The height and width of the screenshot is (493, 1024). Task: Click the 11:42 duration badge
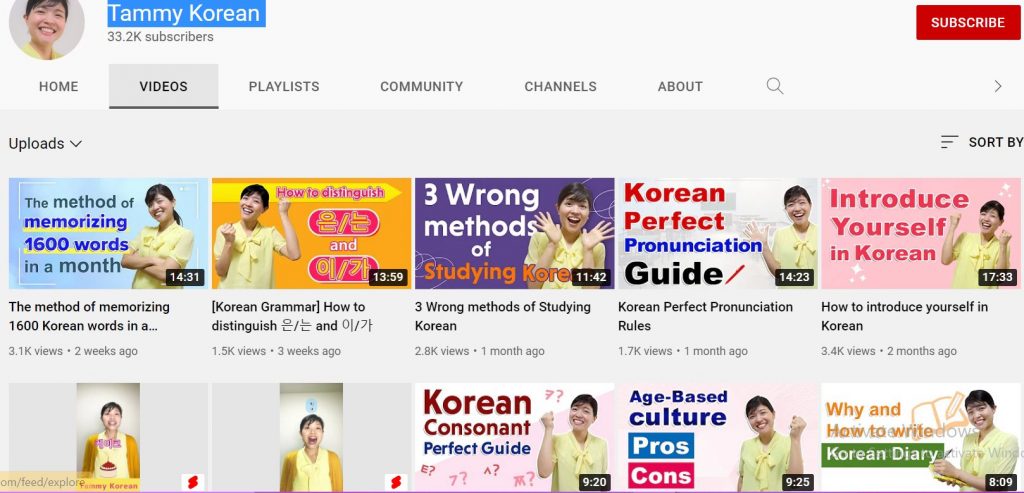pos(591,277)
